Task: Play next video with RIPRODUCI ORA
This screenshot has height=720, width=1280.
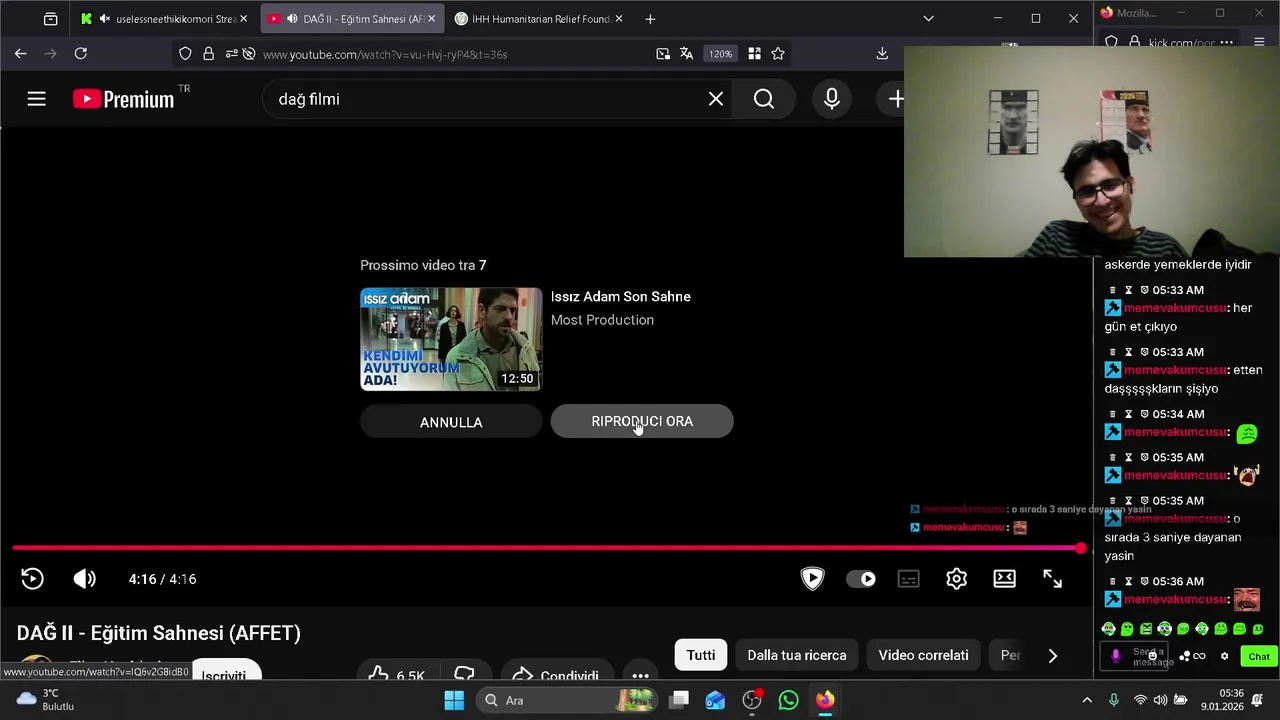Action: coord(642,421)
